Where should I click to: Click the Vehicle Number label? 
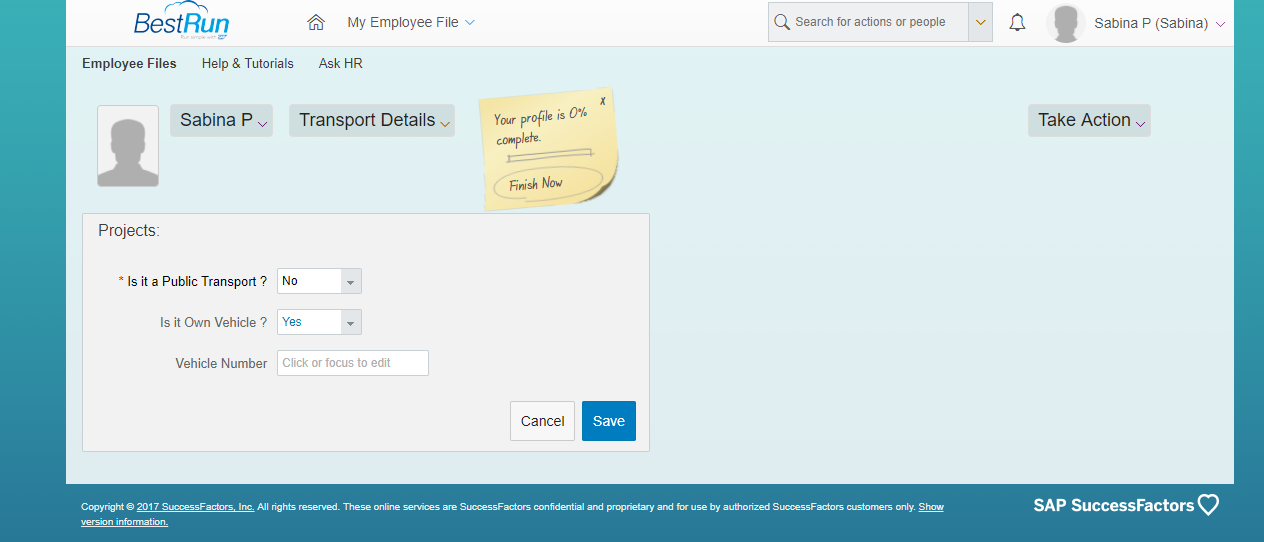(221, 363)
